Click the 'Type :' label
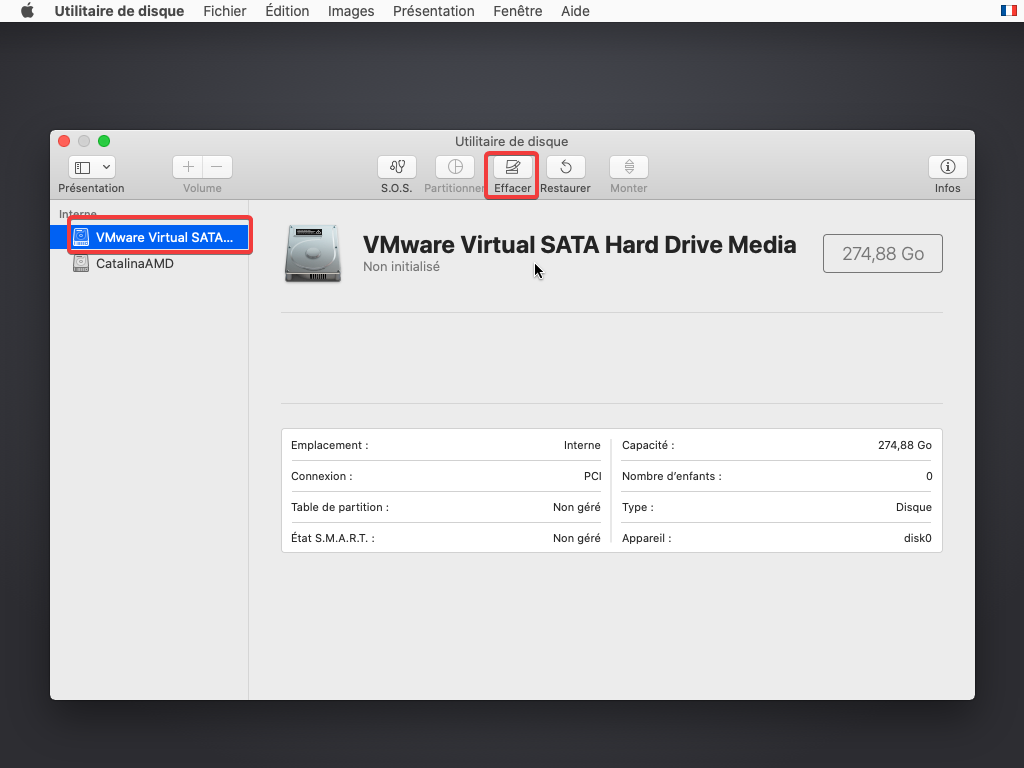Image resolution: width=1024 pixels, height=768 pixels. [x=637, y=507]
